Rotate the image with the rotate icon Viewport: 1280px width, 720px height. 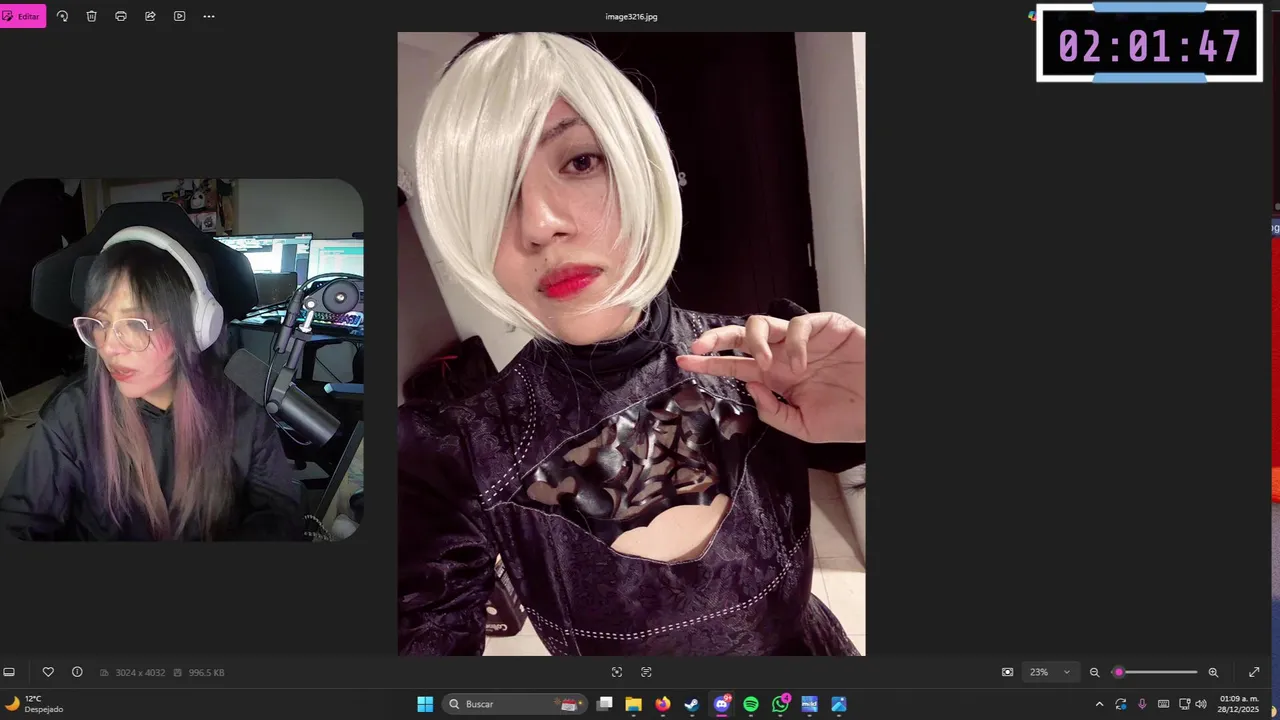[x=62, y=16]
